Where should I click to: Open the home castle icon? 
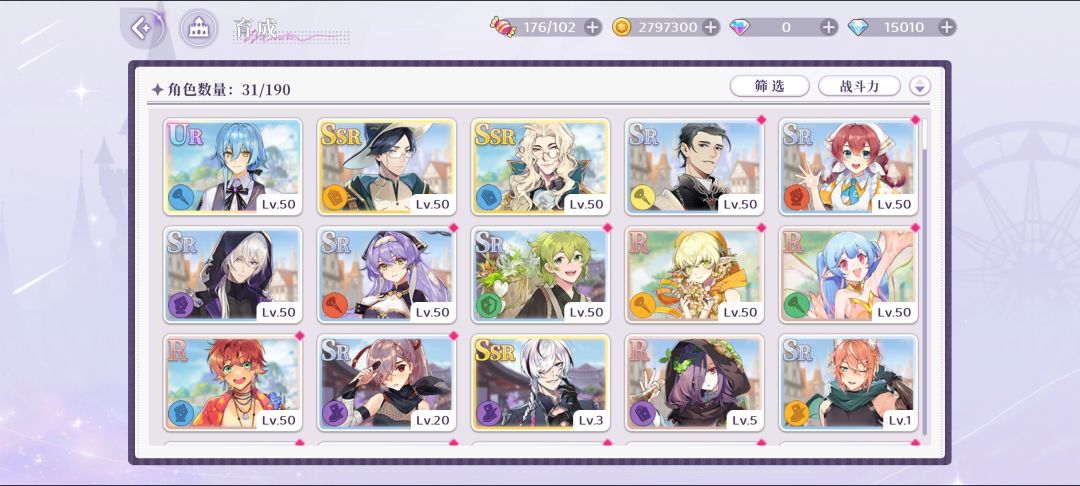pos(199,28)
